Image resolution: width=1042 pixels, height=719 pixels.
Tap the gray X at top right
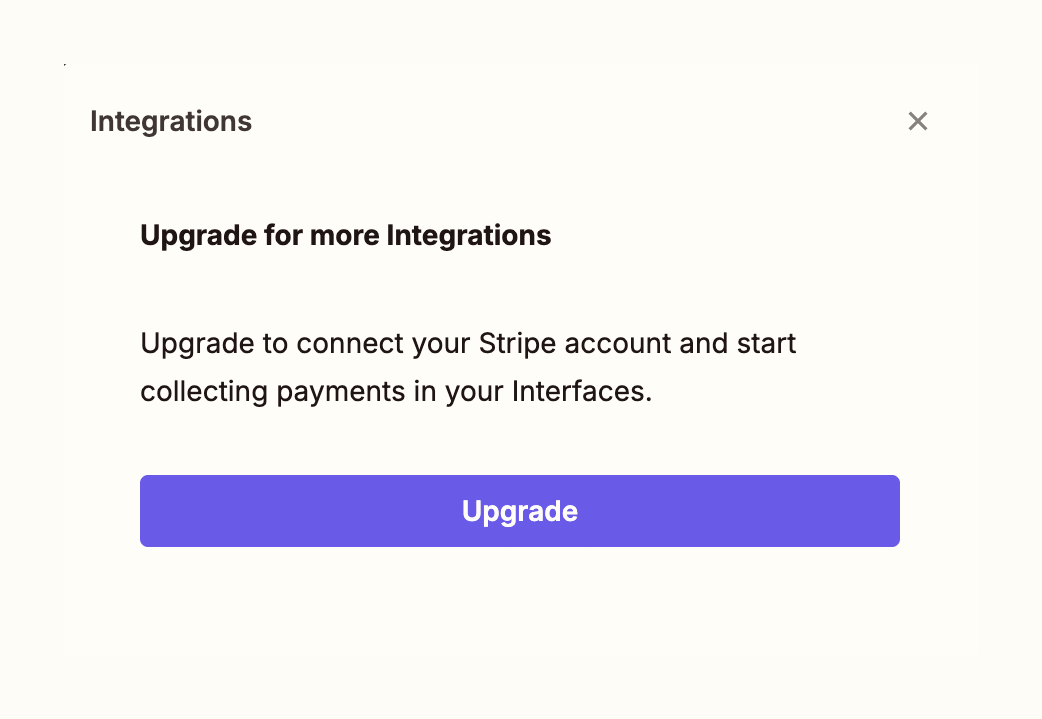[918, 121]
